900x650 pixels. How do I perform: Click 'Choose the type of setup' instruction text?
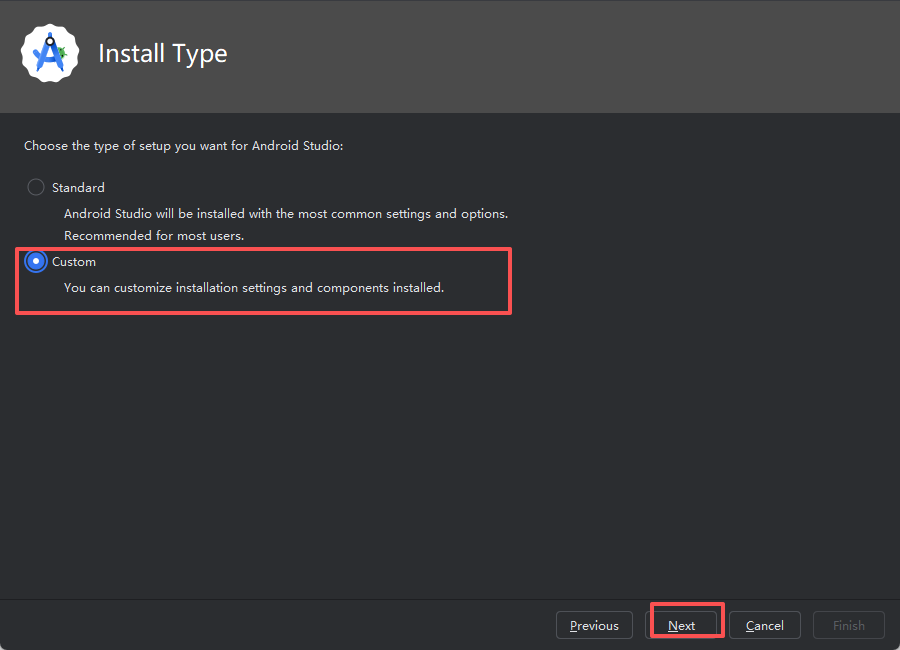184,146
